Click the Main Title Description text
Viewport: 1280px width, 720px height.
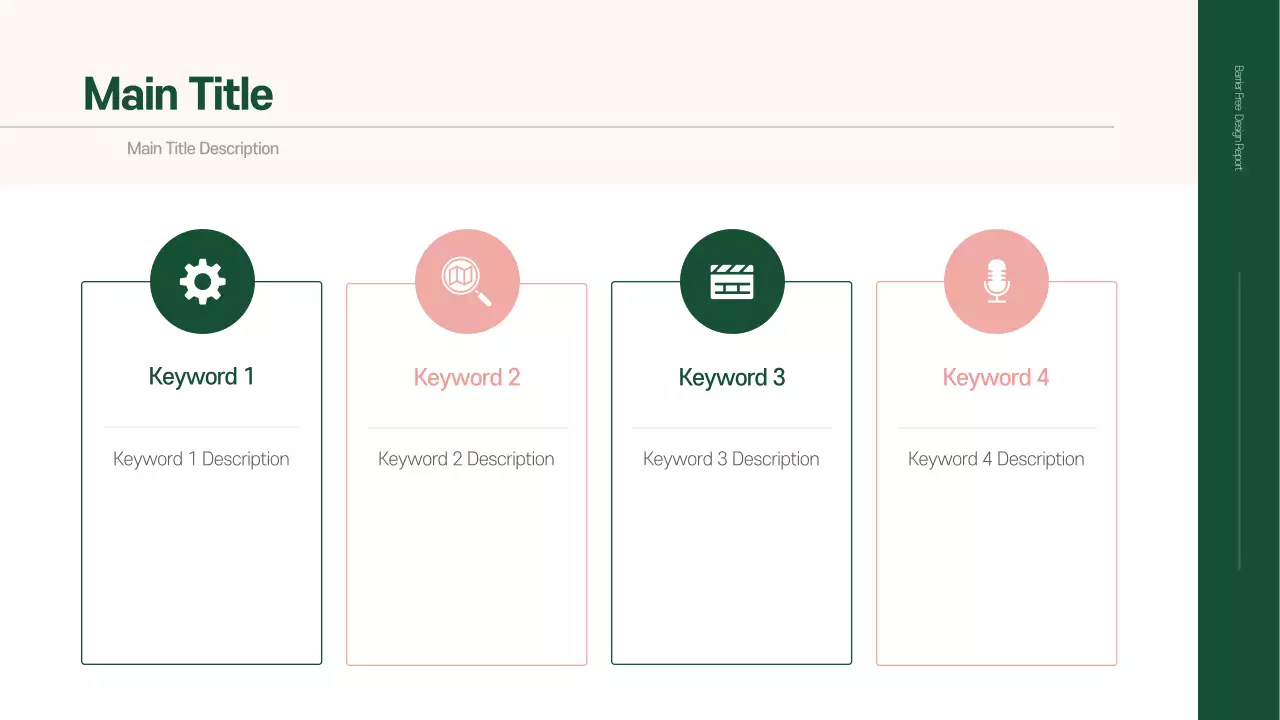[202, 148]
